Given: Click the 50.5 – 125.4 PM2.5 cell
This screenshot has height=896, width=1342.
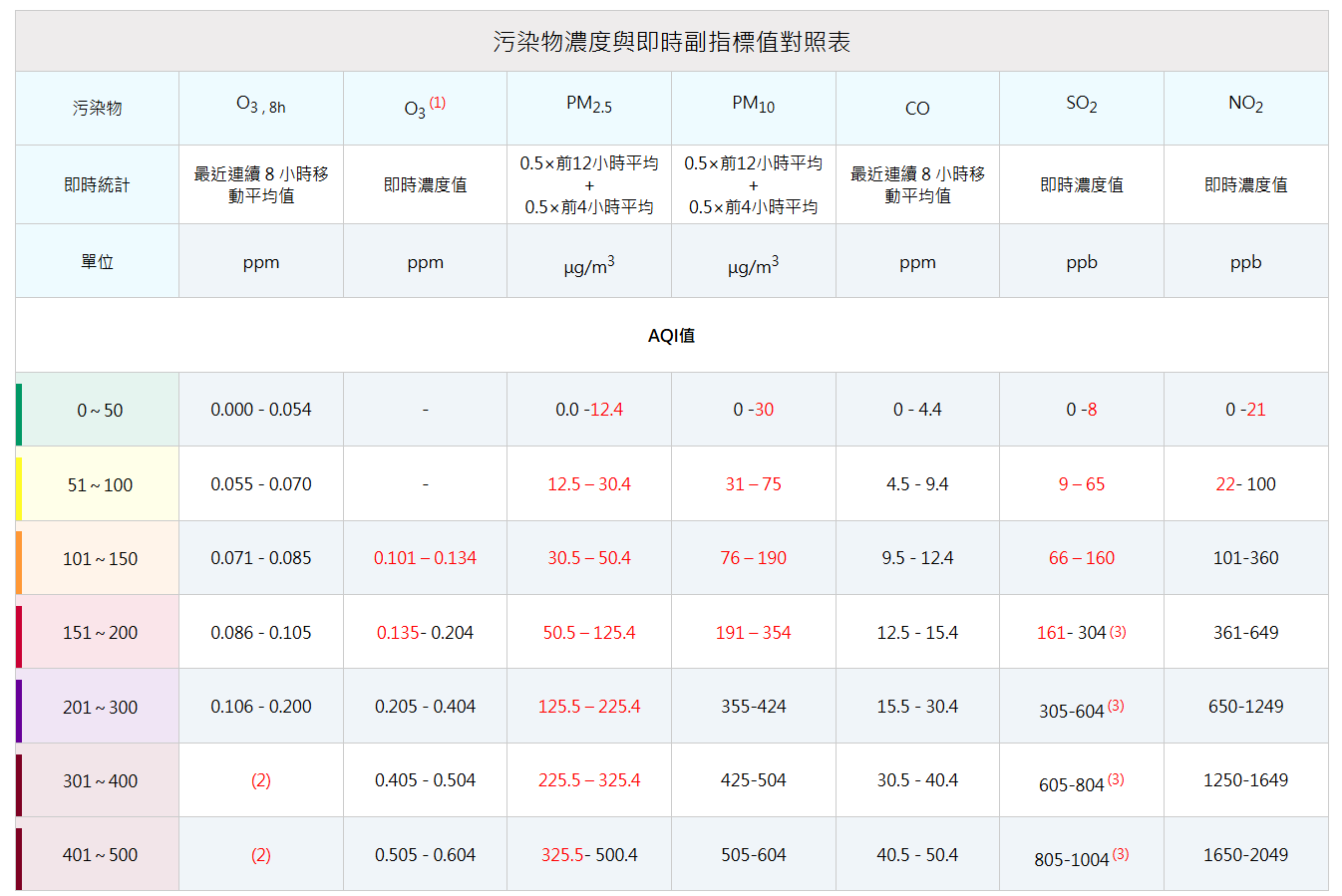Looking at the screenshot, I should point(589,632).
